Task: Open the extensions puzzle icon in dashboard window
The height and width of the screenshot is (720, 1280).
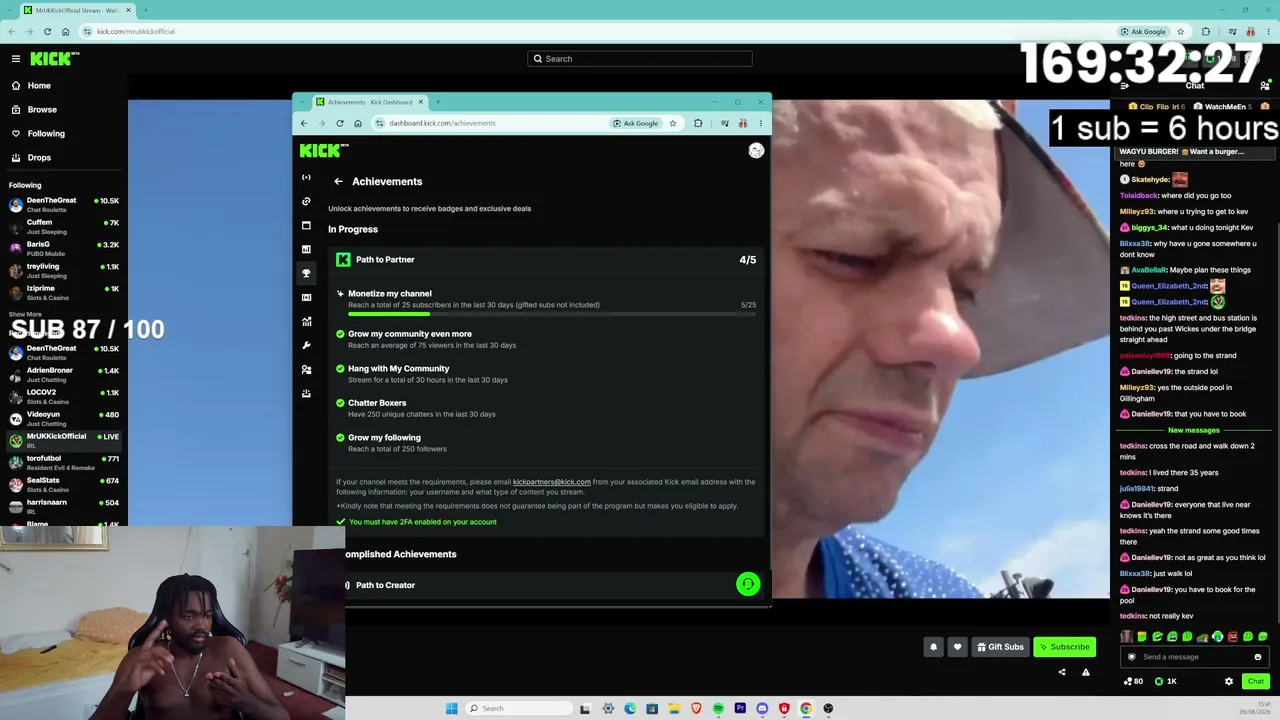Action: pyautogui.click(x=698, y=123)
